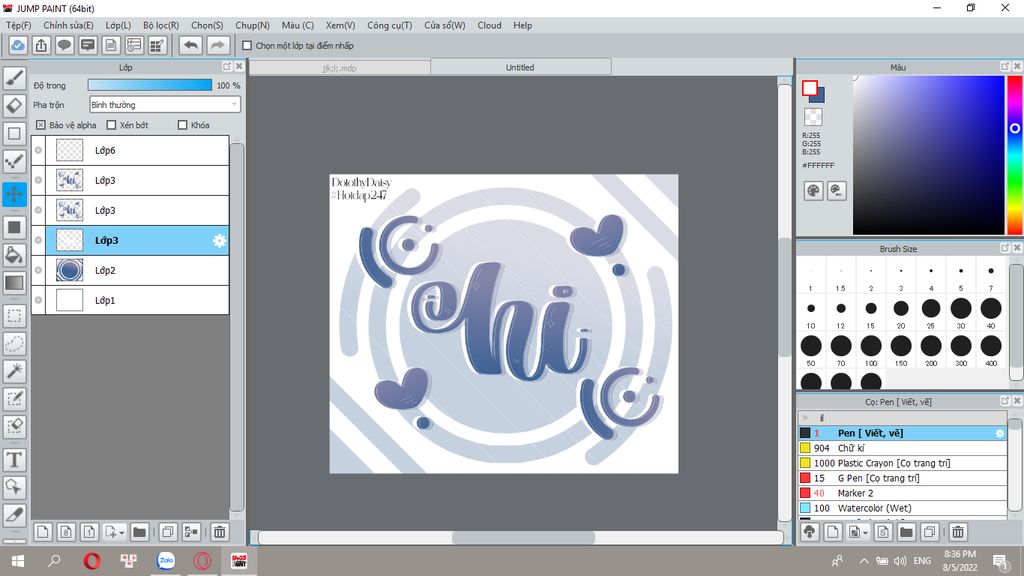Select the Magic Wand tool
The height and width of the screenshot is (576, 1024).
tap(14, 371)
